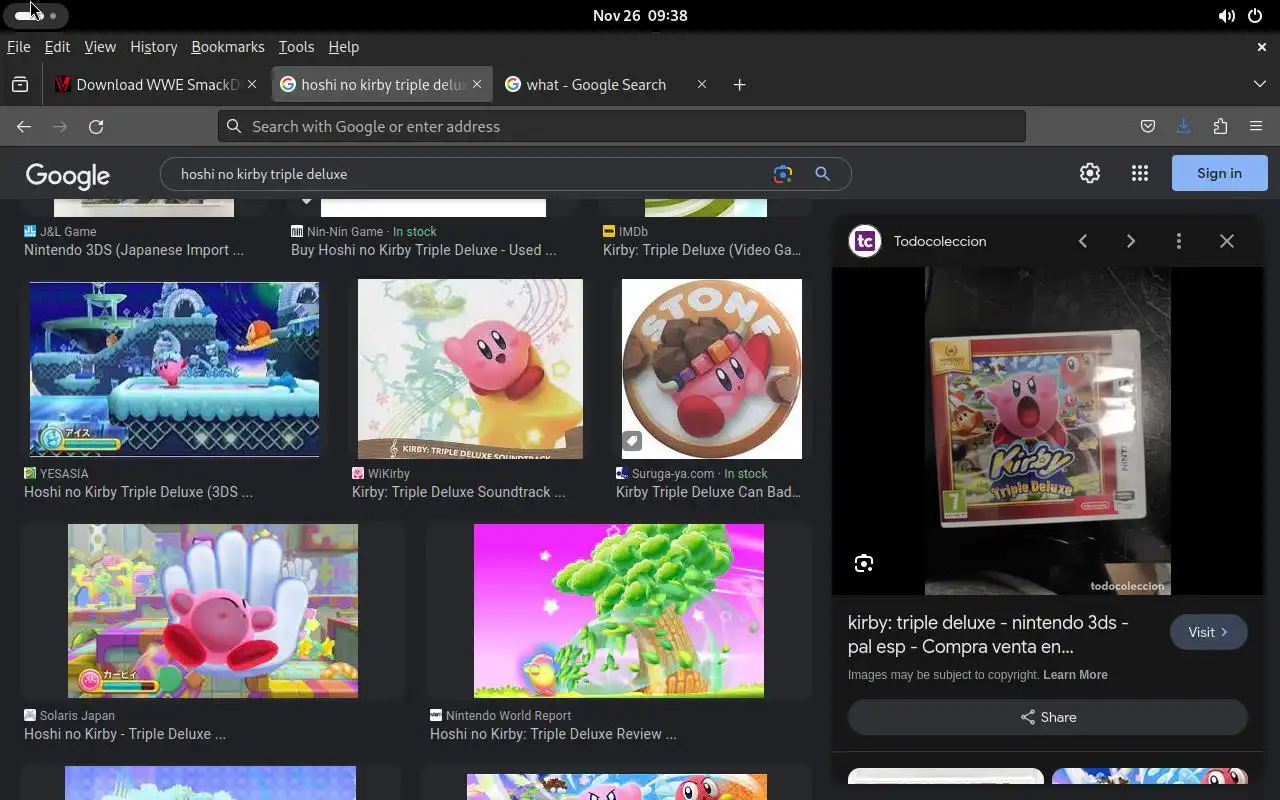Open Solaris Japan Hoshi no Kirby result link
This screenshot has height=800, width=1280.
125,734
